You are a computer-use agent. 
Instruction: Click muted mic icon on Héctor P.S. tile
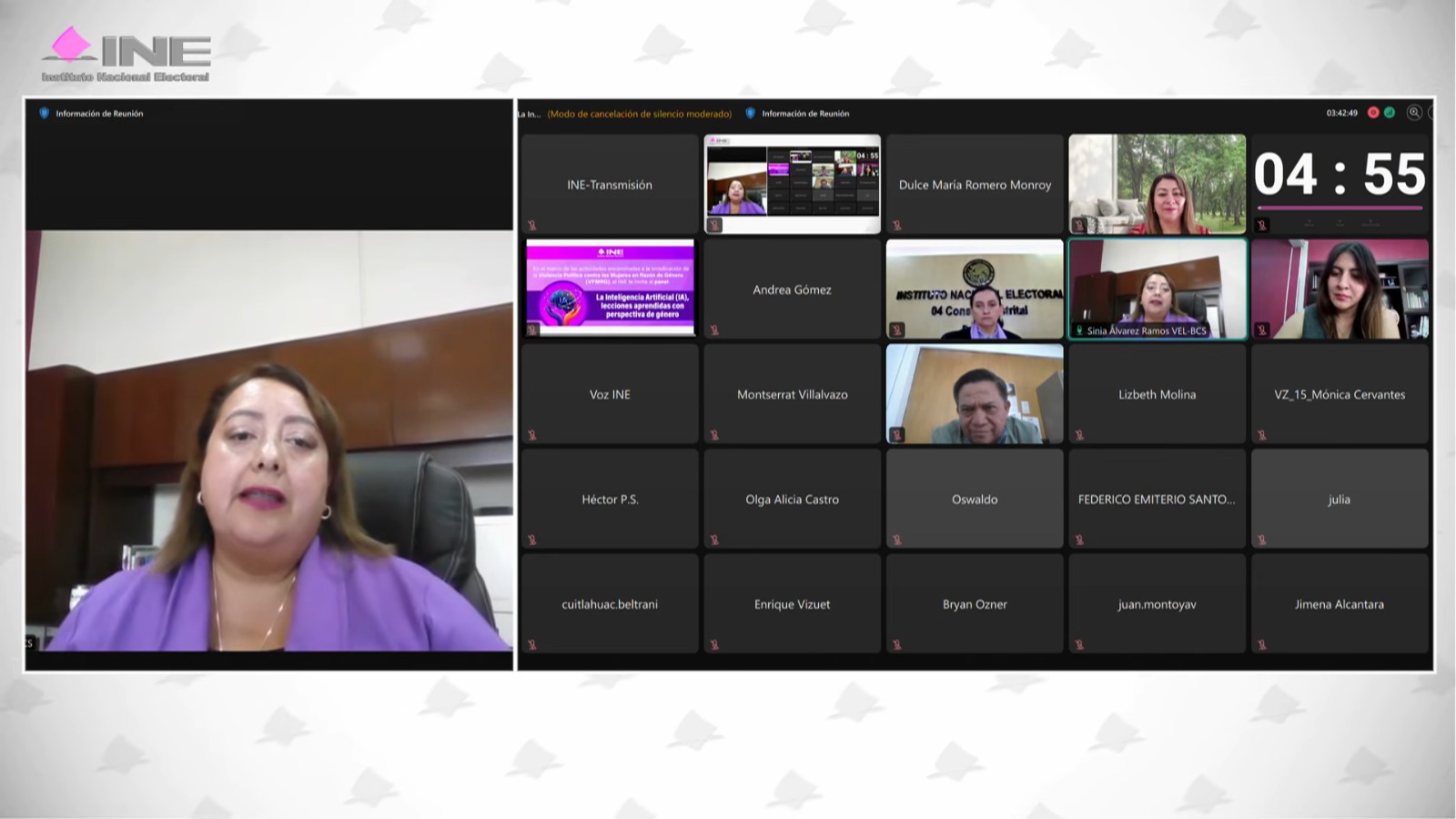pyautogui.click(x=532, y=541)
